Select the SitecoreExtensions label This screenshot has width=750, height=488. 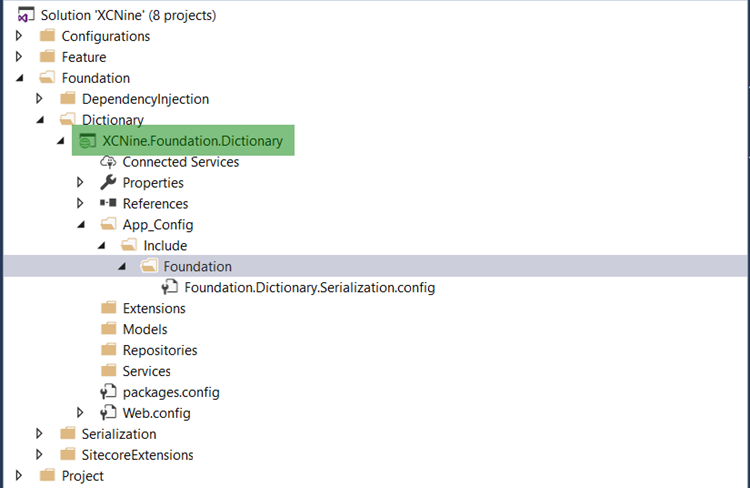(x=137, y=455)
